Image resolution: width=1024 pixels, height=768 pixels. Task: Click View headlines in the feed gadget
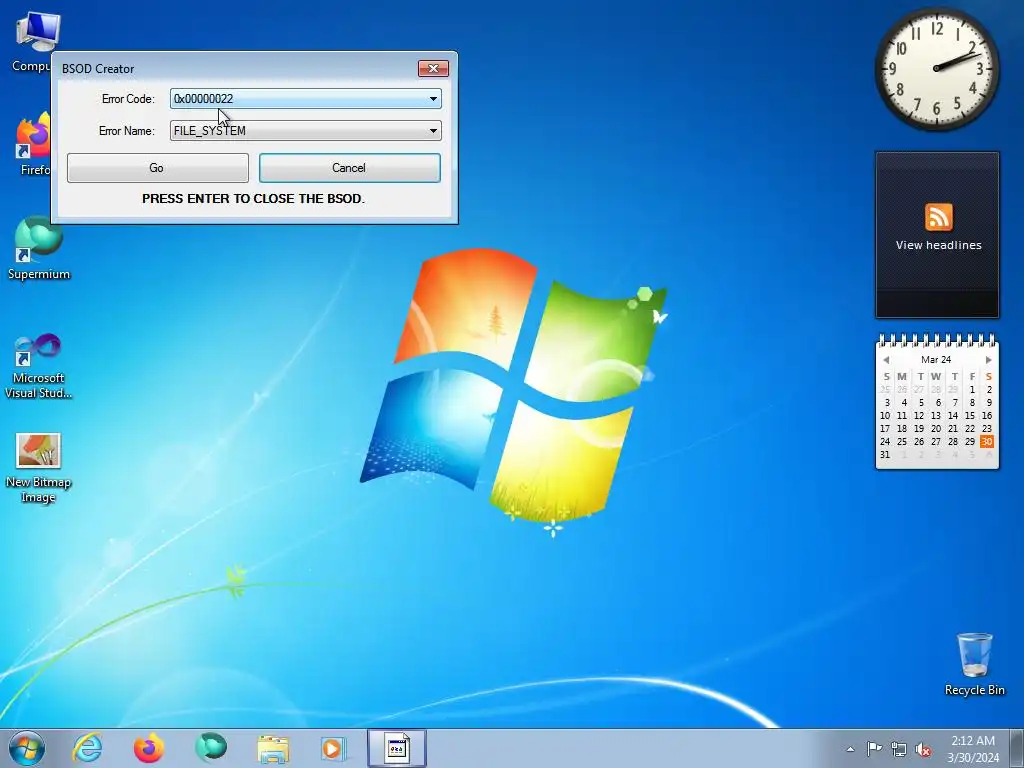(x=938, y=246)
